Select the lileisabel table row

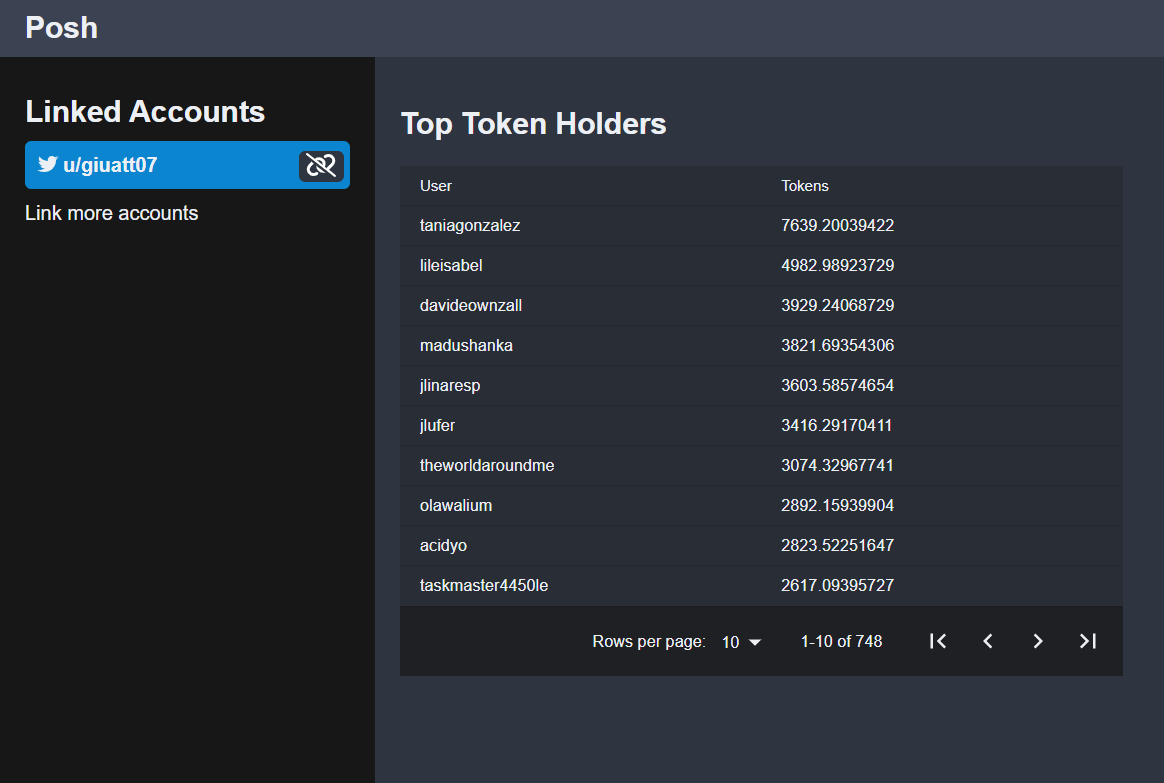pyautogui.click(x=761, y=266)
